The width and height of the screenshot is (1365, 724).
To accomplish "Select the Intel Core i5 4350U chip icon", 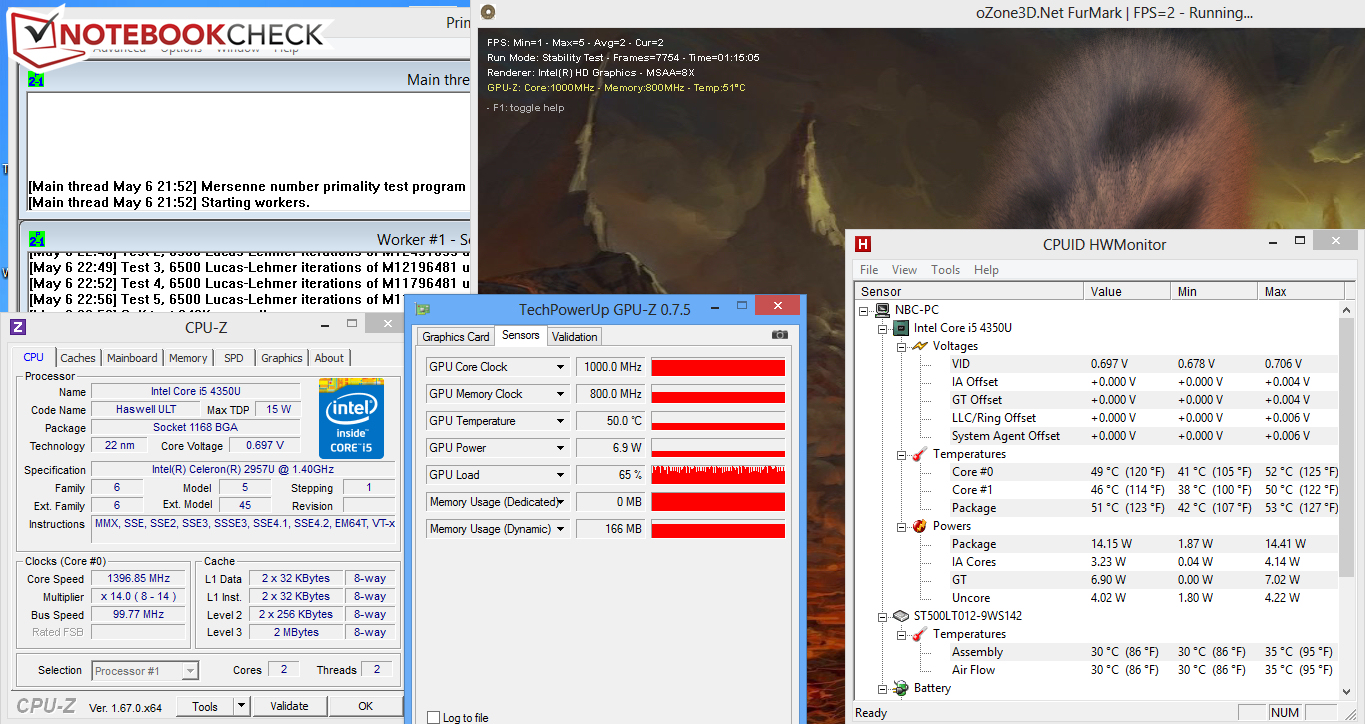I will click(900, 328).
